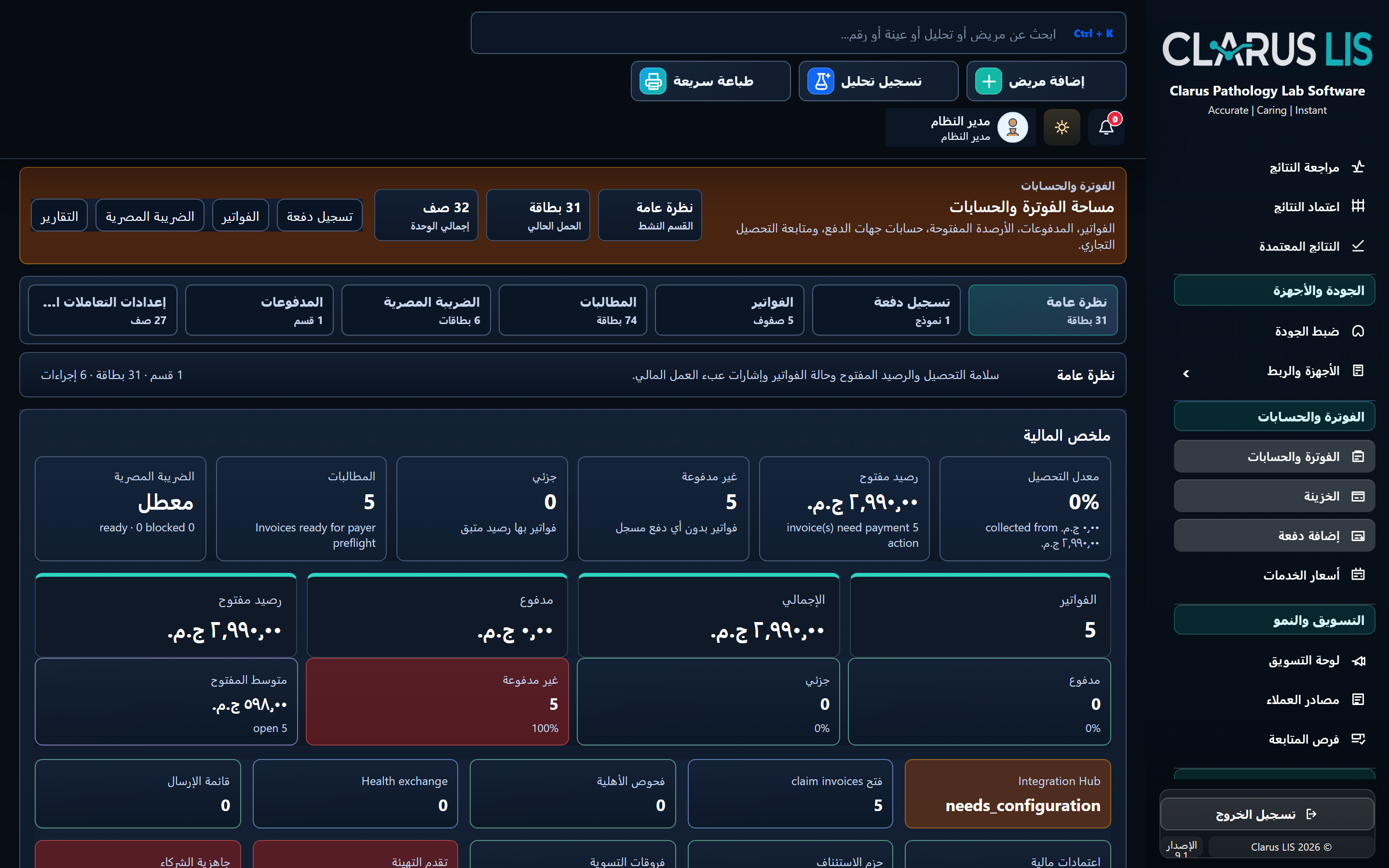Click the الأجهزة والربط document icon
Screen dimensions: 1389x868
pyautogui.click(x=1358, y=371)
